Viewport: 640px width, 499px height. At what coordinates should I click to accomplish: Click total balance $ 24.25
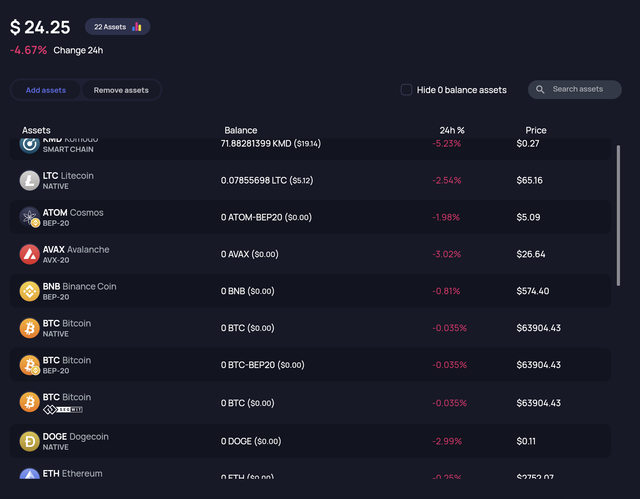[x=40, y=27]
